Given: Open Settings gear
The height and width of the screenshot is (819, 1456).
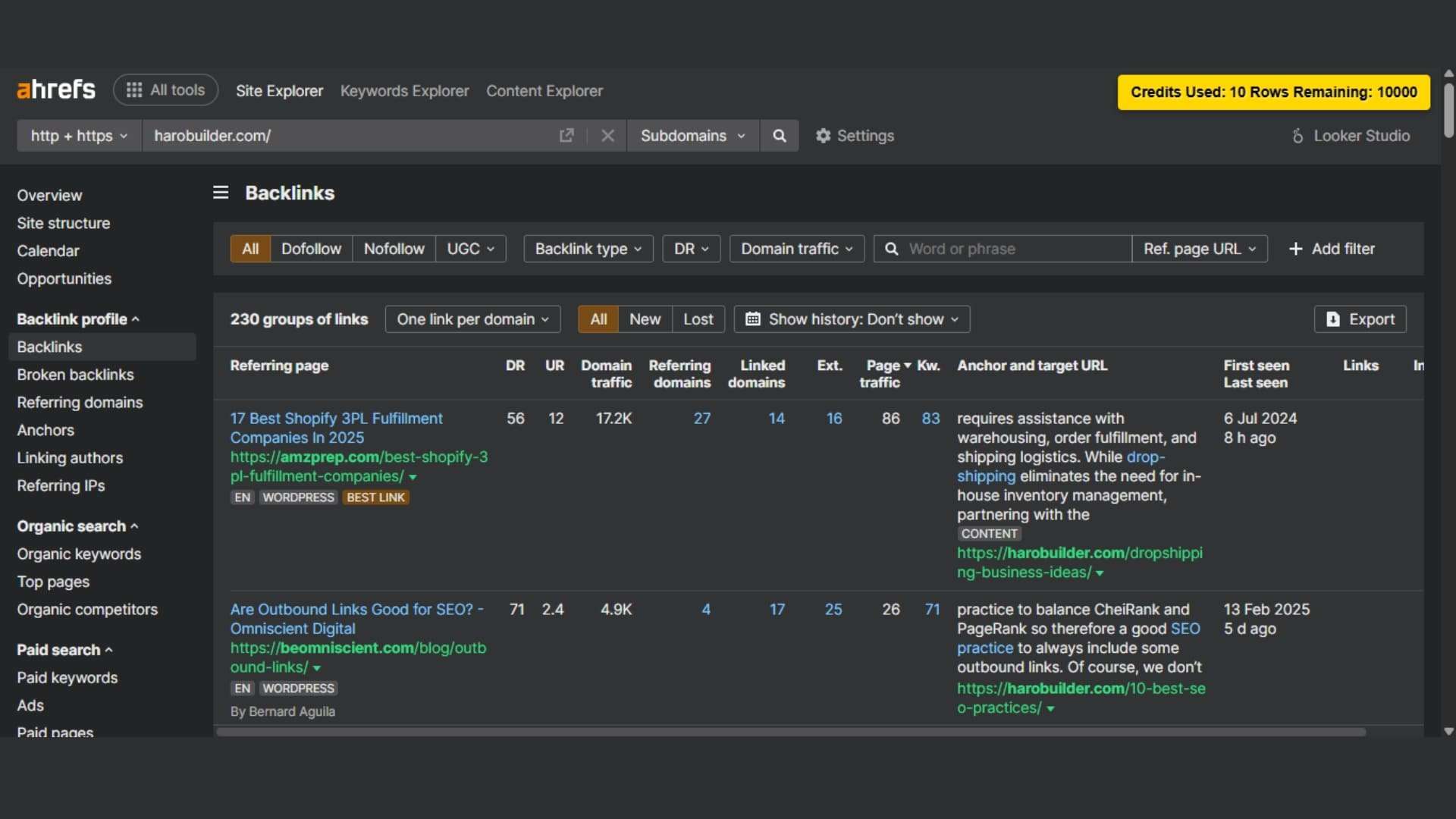Looking at the screenshot, I should [x=855, y=136].
